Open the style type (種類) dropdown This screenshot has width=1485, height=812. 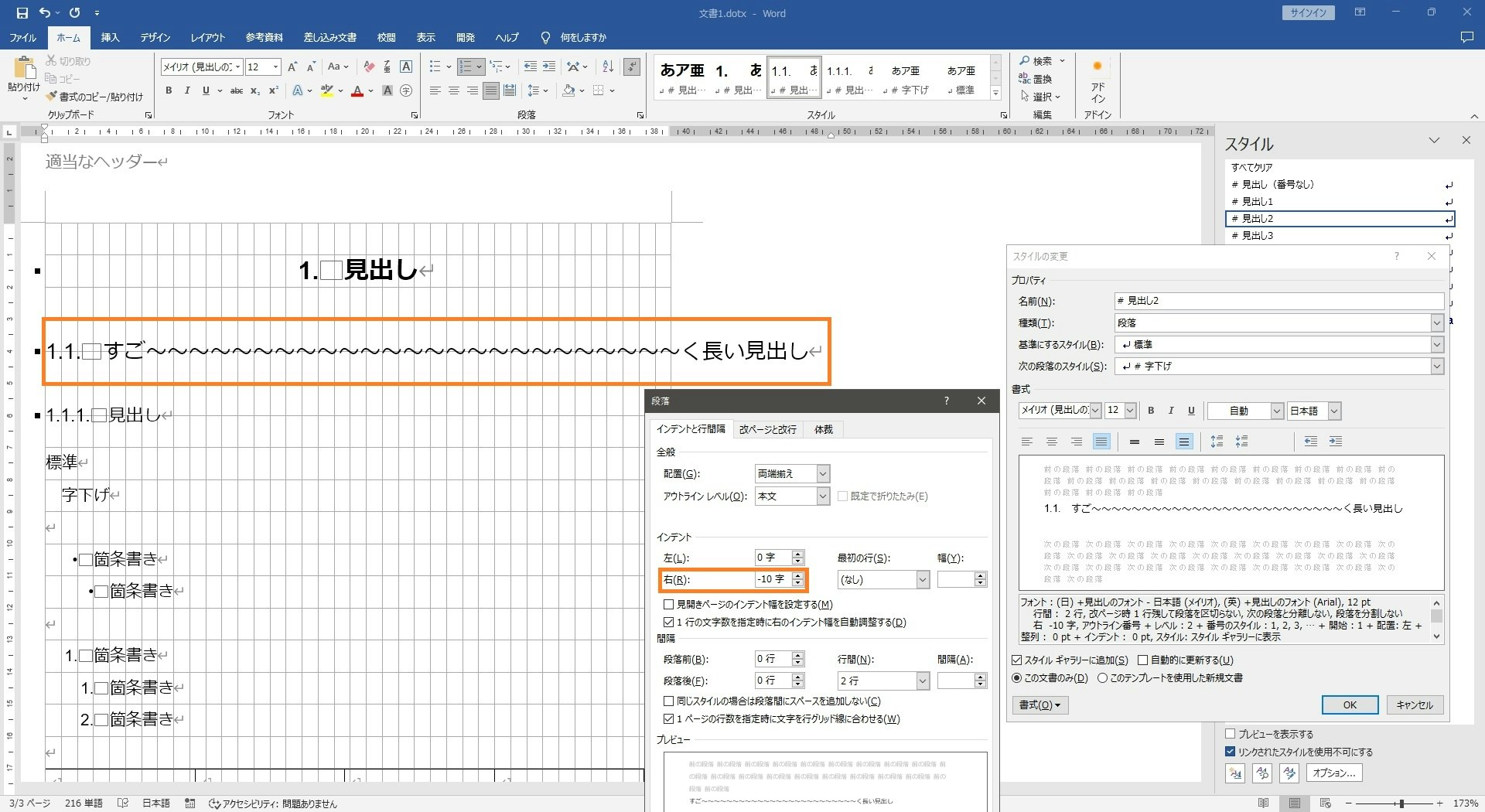tap(1436, 322)
